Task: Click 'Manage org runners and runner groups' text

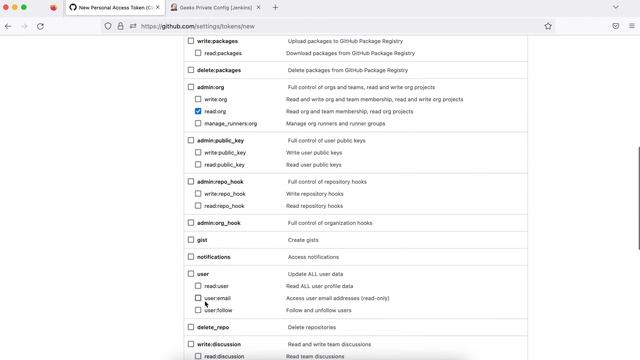Action: coord(336,123)
